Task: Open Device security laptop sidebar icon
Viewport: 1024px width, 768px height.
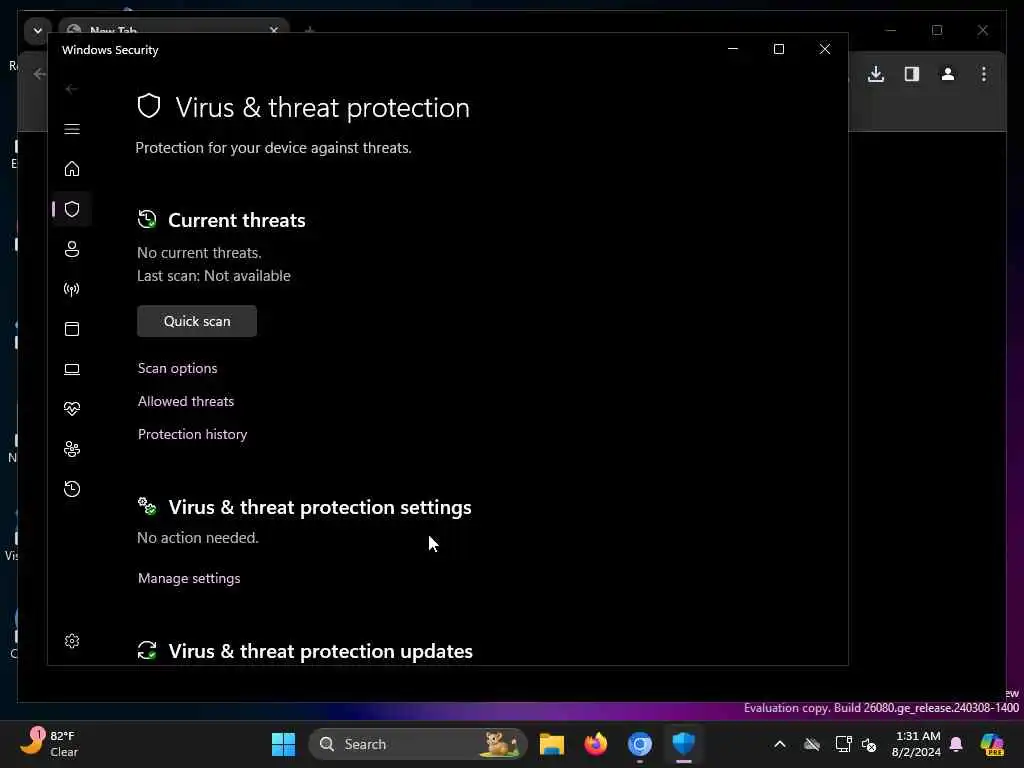Action: pos(72,369)
